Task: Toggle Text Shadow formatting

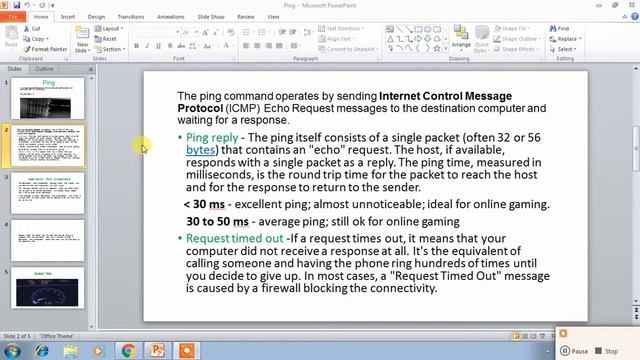Action: 170,46
